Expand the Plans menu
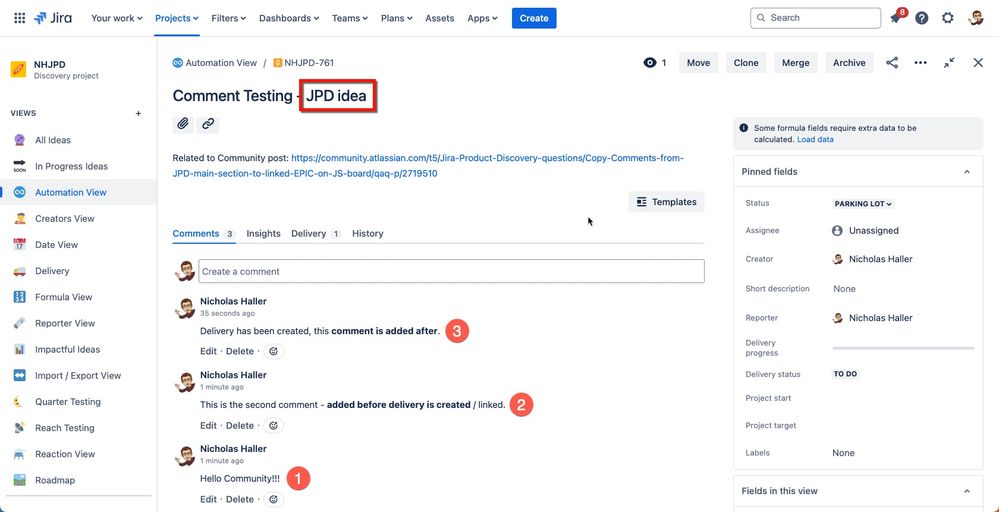The height and width of the screenshot is (512, 999). point(397,18)
